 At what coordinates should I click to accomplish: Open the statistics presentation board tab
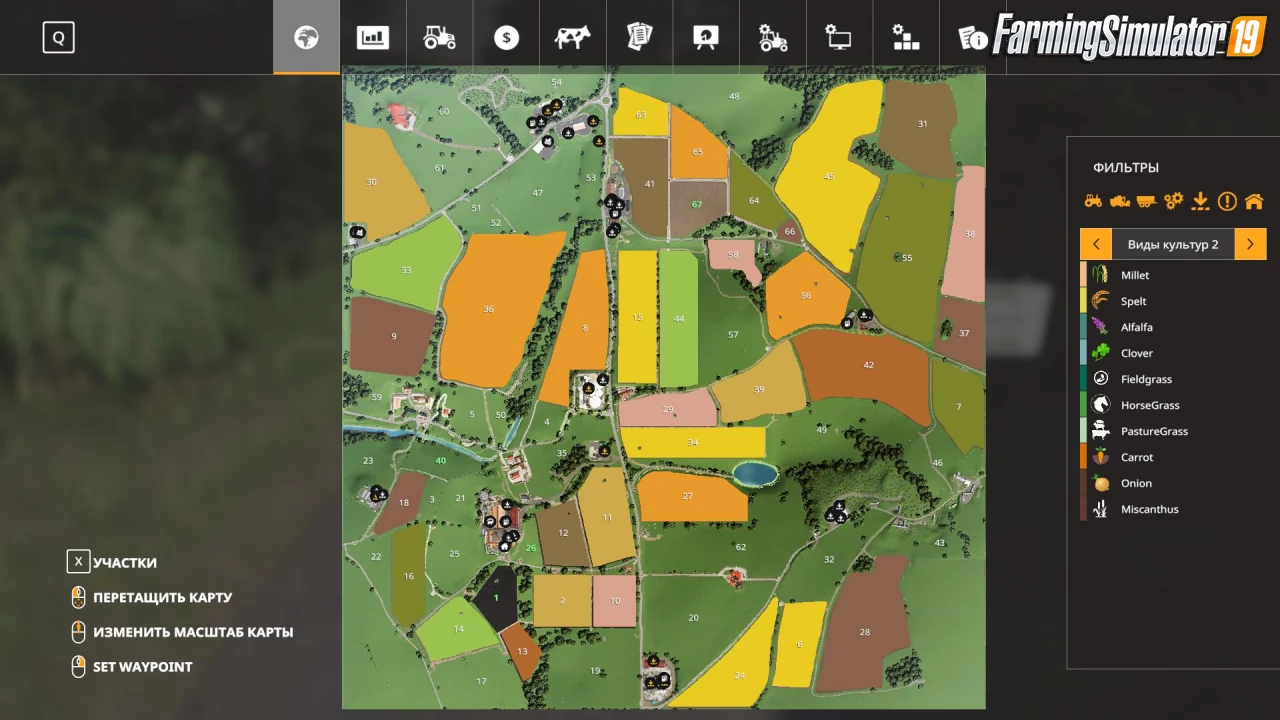click(706, 38)
